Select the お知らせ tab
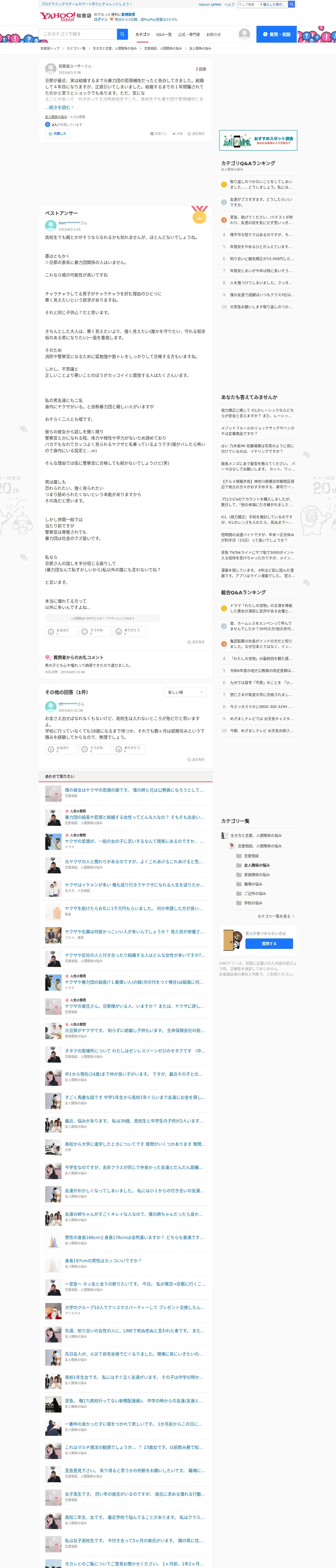This screenshot has width=336, height=1568. [x=214, y=35]
